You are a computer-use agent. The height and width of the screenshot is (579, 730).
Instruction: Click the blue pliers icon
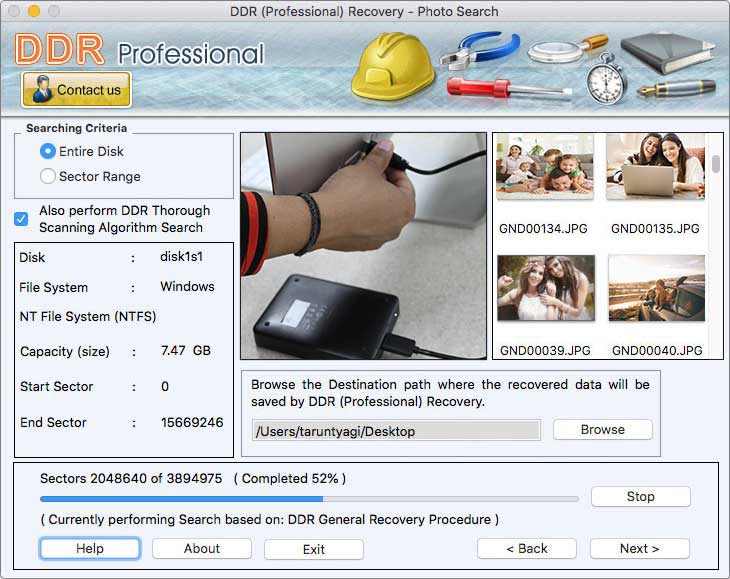(x=480, y=49)
